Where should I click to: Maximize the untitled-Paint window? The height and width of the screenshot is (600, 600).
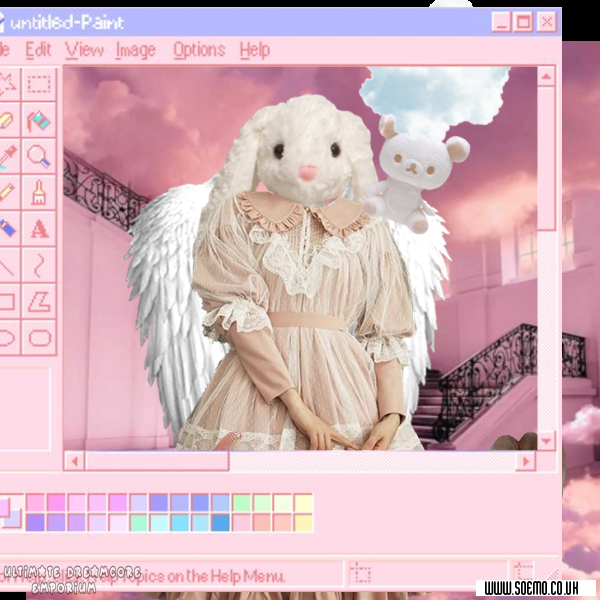[524, 21]
